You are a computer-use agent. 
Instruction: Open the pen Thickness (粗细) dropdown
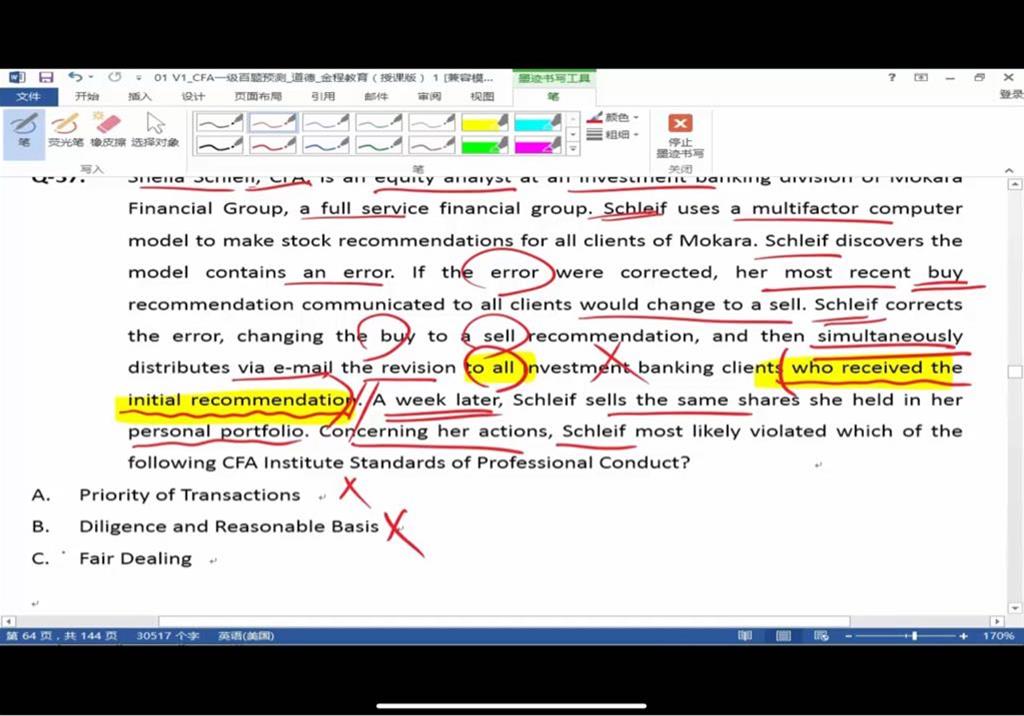[613, 135]
